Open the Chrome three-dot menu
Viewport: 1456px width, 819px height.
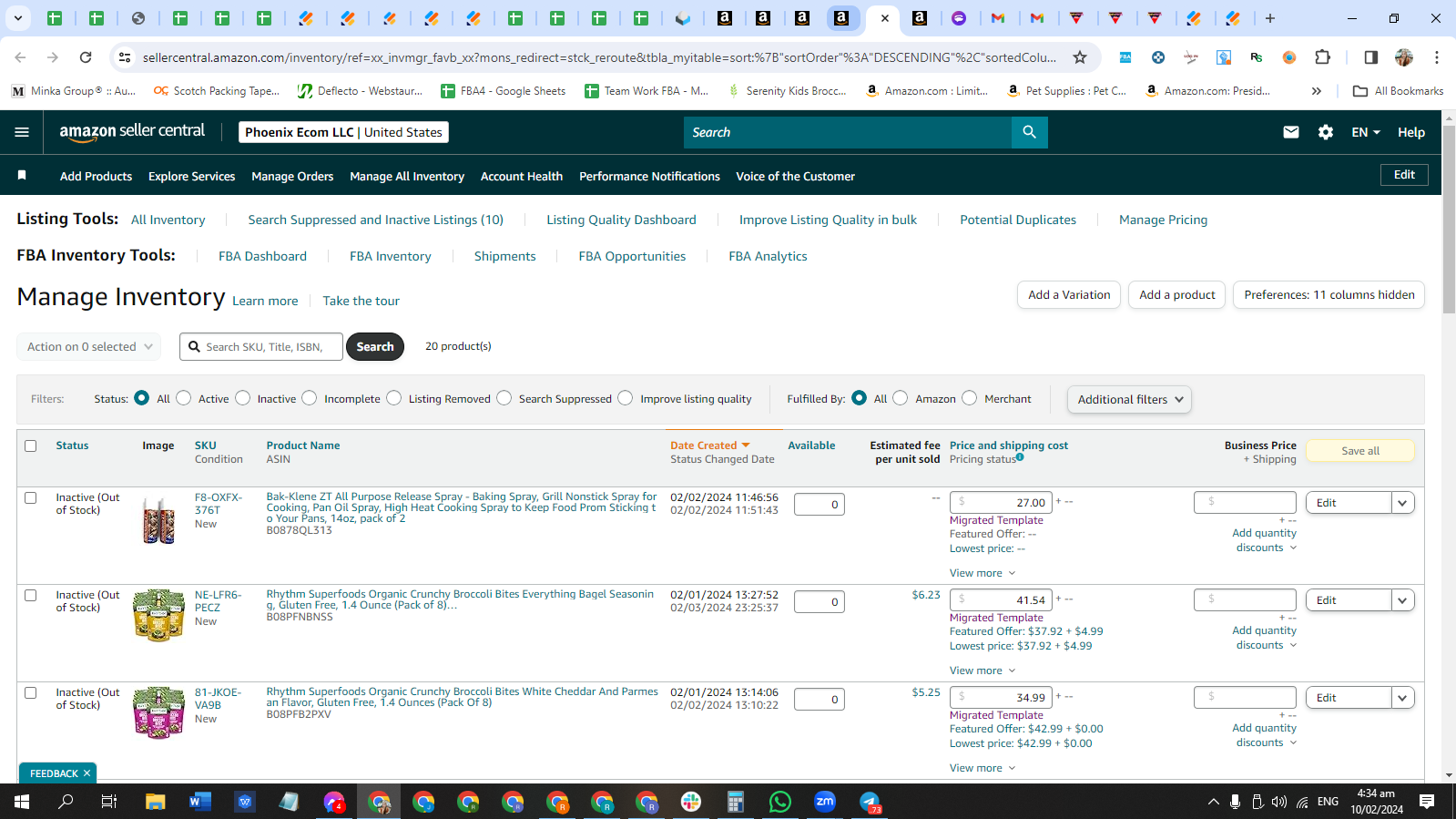click(x=1437, y=57)
